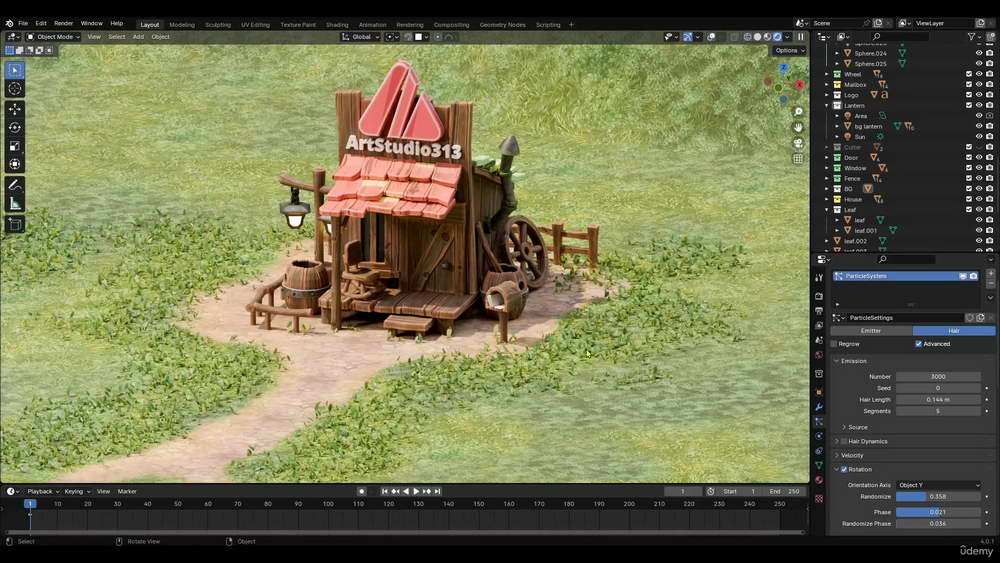The width and height of the screenshot is (1000, 563).
Task: Switch to the Modeling workspace tab
Action: [x=182, y=25]
